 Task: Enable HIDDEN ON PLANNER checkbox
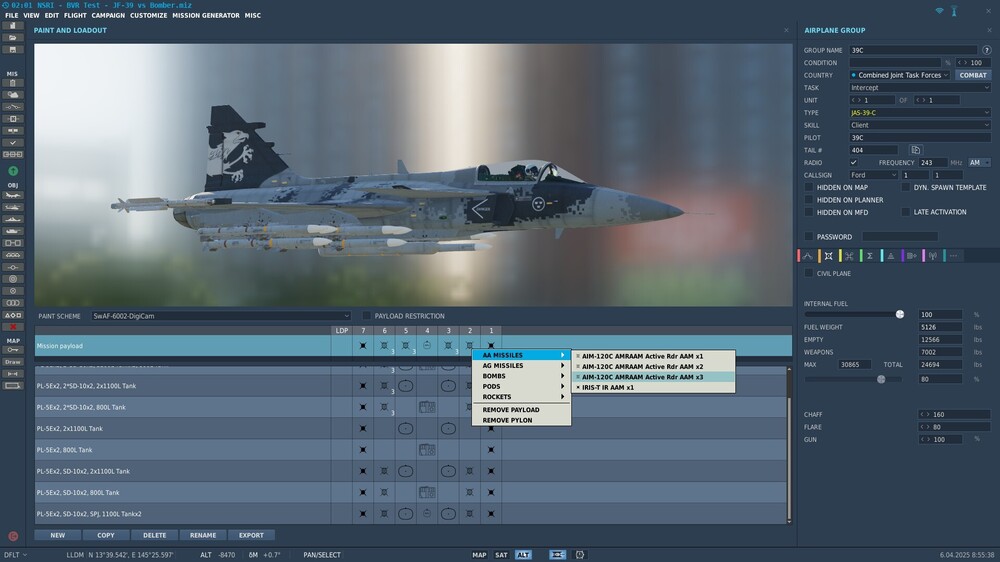click(x=809, y=200)
